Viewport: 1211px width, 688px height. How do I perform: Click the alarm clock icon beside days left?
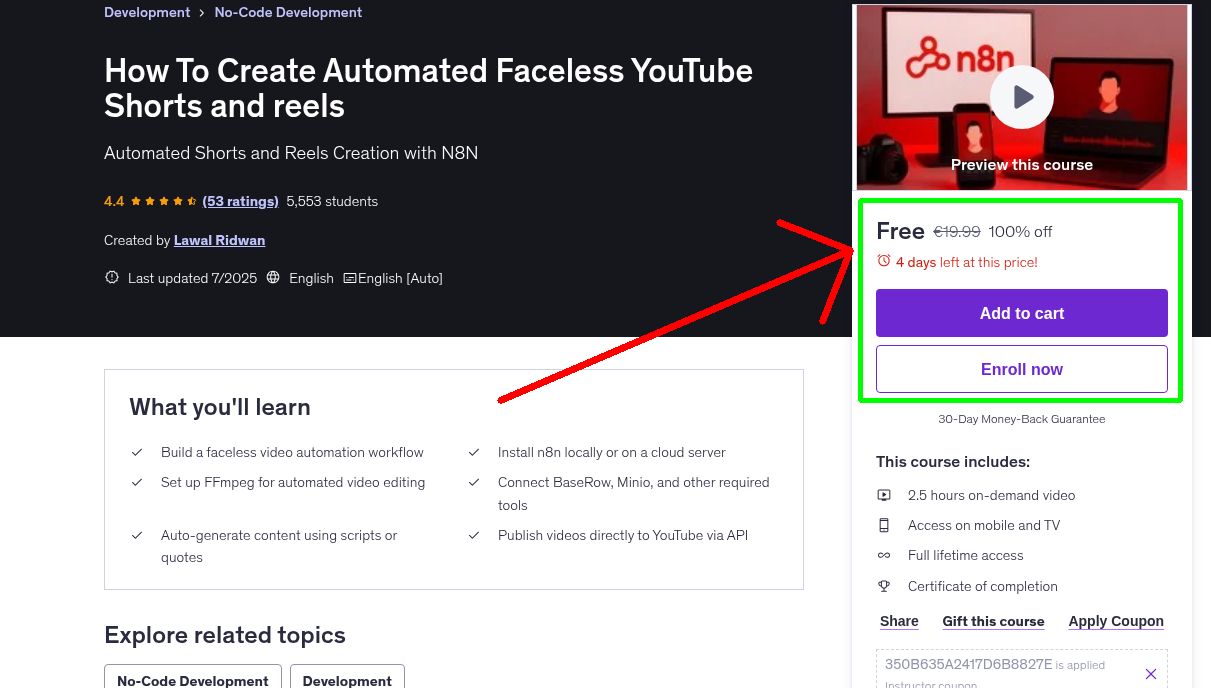point(883,261)
